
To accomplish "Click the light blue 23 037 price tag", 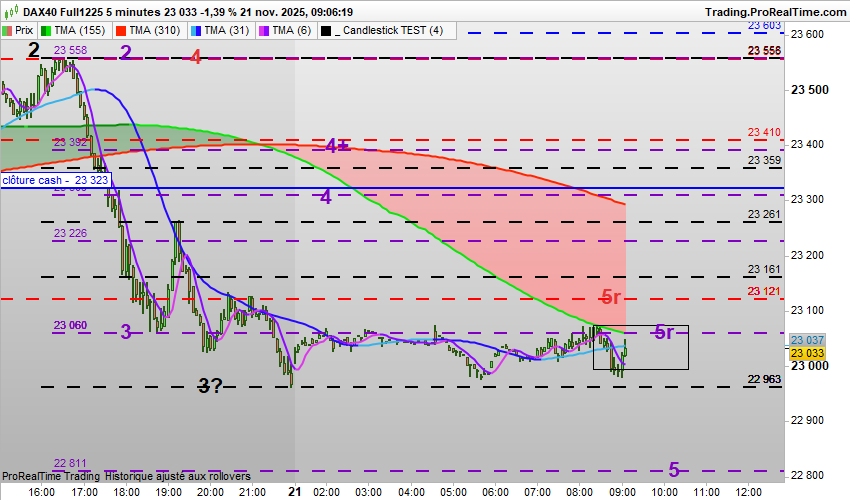I will (807, 340).
